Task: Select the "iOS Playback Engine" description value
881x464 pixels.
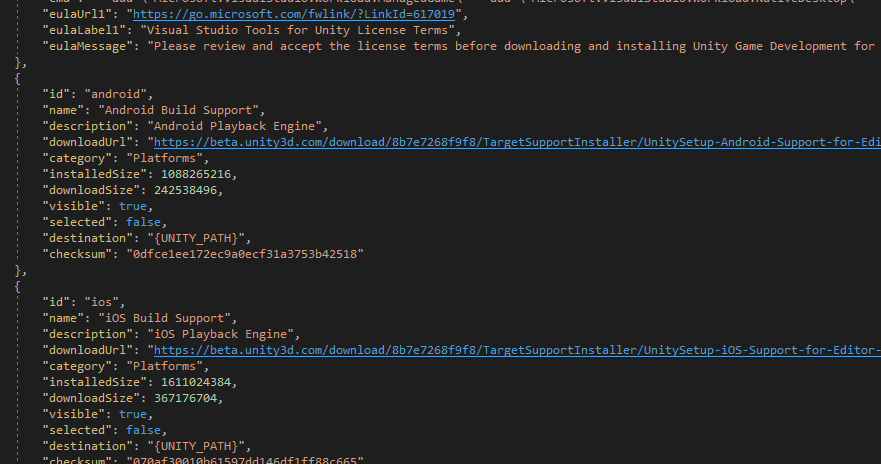Action: [221, 334]
